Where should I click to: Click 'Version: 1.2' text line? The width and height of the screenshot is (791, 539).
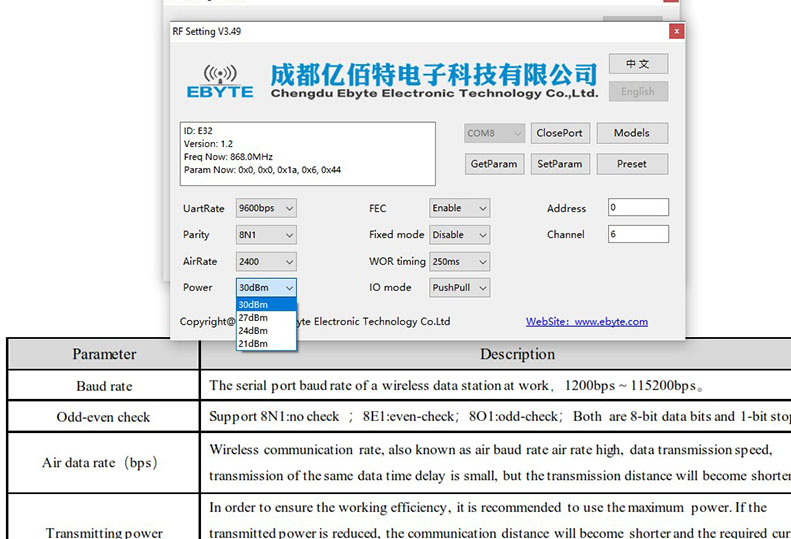208,144
